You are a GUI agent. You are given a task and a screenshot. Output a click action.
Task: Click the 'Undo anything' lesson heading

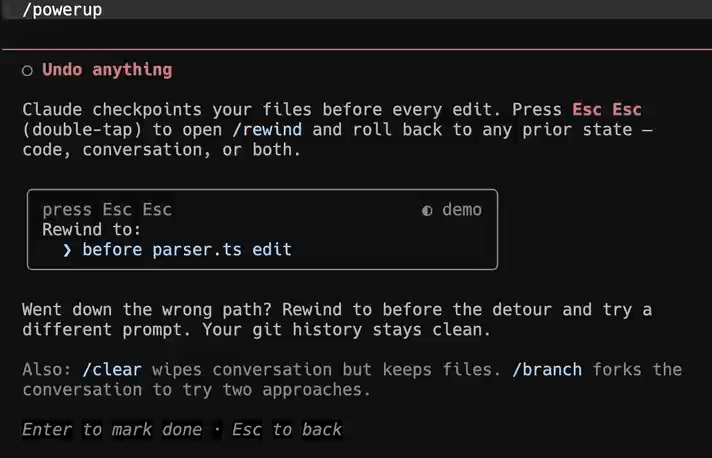pyautogui.click(x=107, y=70)
